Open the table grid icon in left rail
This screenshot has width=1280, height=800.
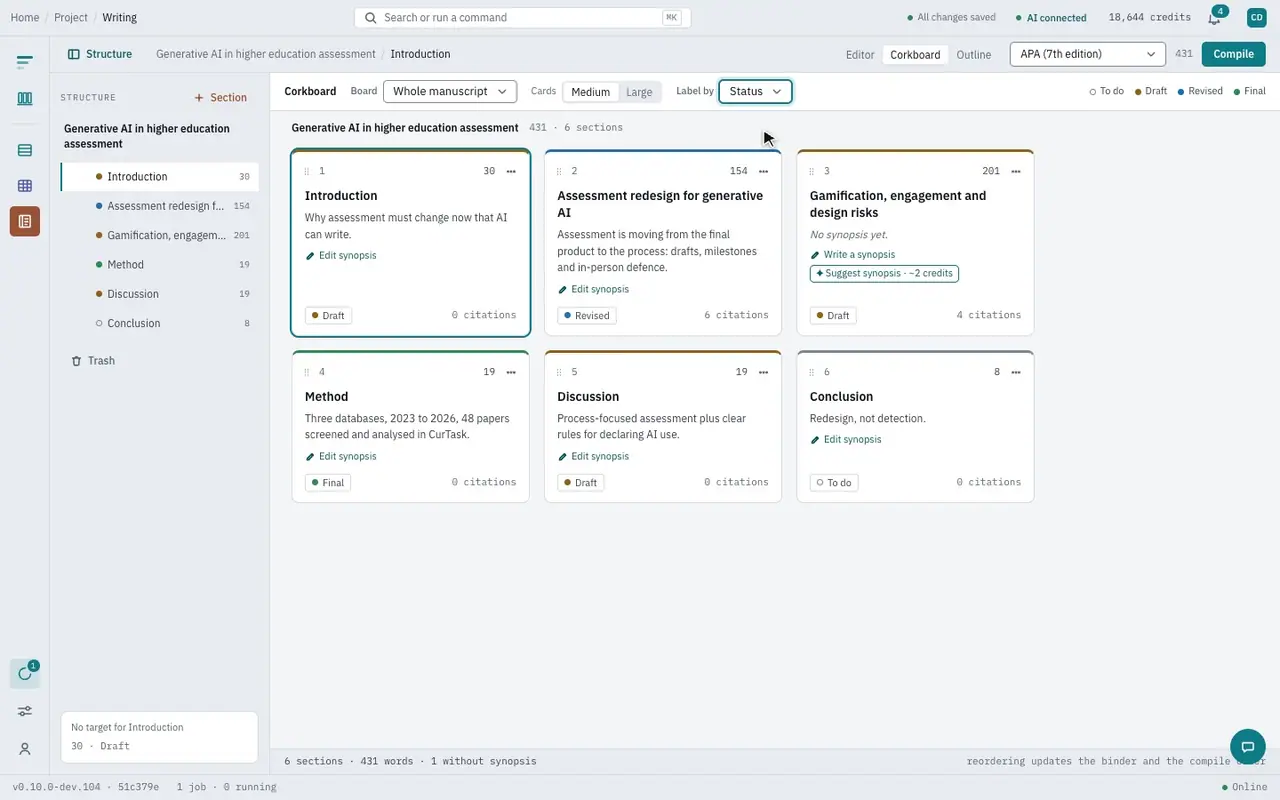(25, 186)
